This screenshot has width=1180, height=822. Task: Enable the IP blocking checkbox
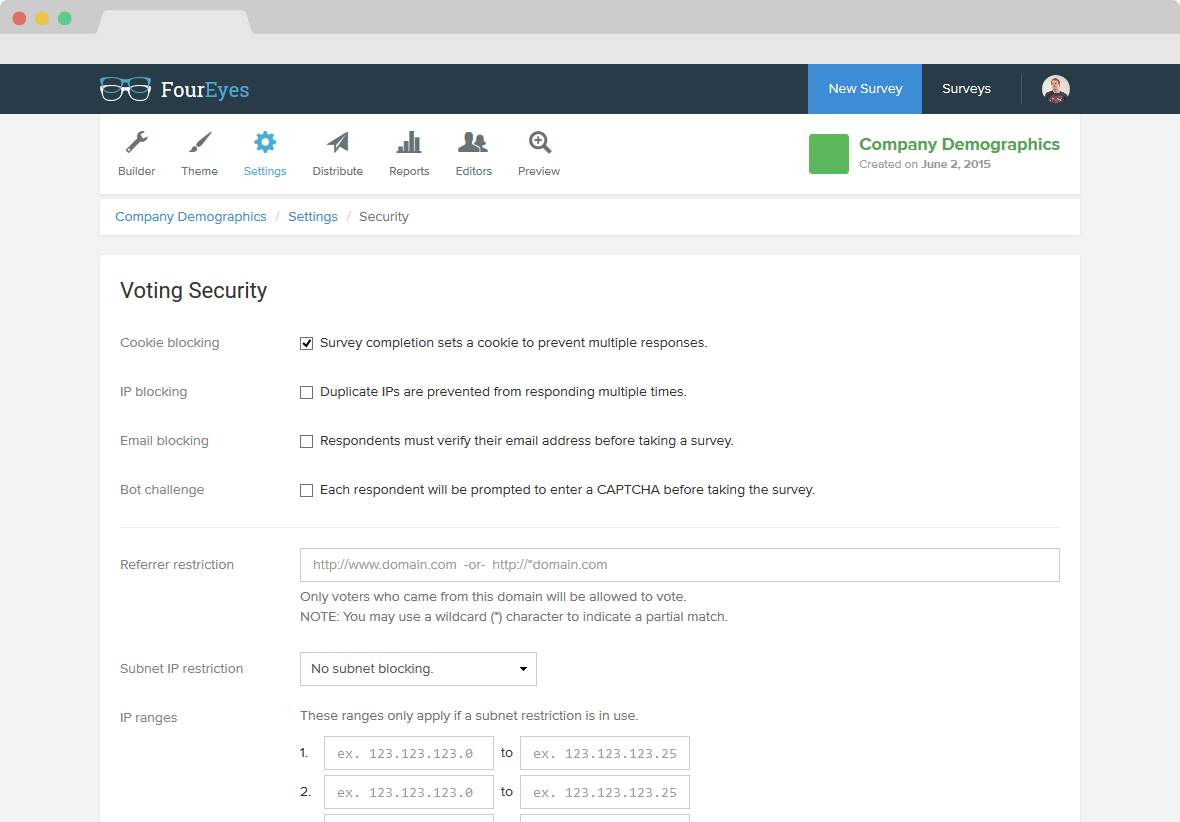tap(306, 392)
